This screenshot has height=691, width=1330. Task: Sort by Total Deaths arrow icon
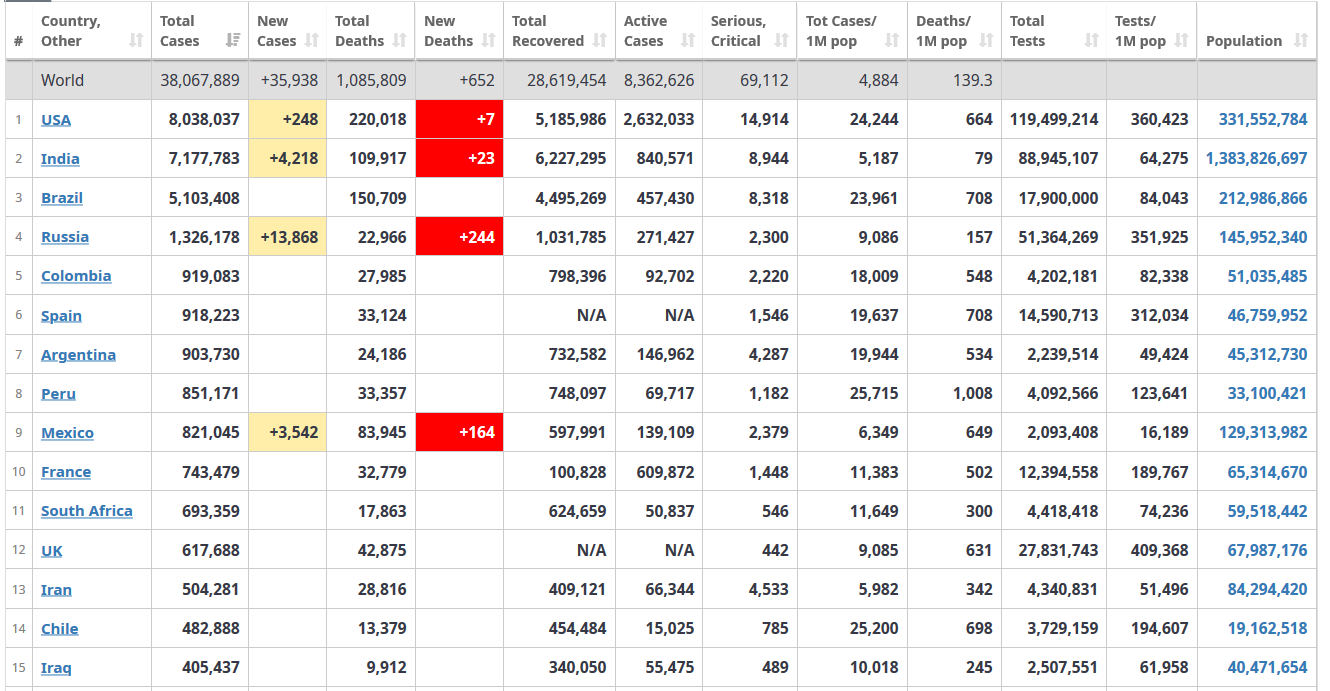(x=400, y=41)
